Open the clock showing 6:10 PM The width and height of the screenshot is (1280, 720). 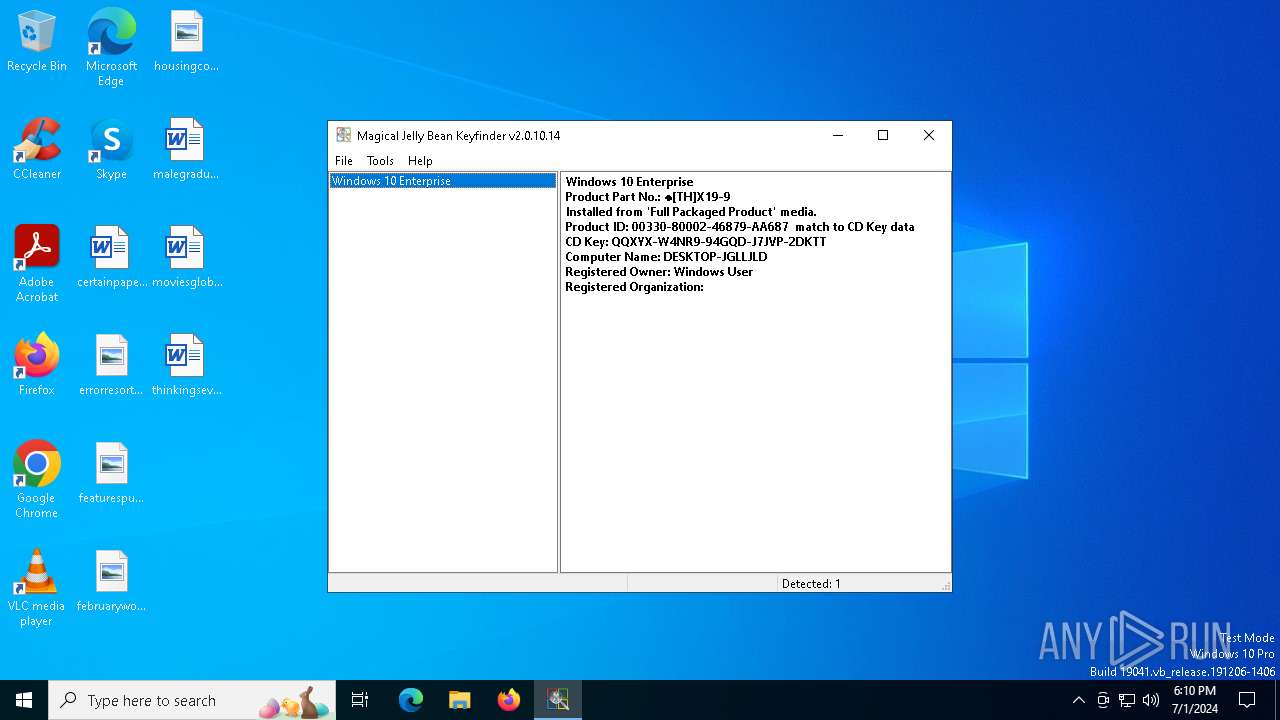(x=1194, y=700)
